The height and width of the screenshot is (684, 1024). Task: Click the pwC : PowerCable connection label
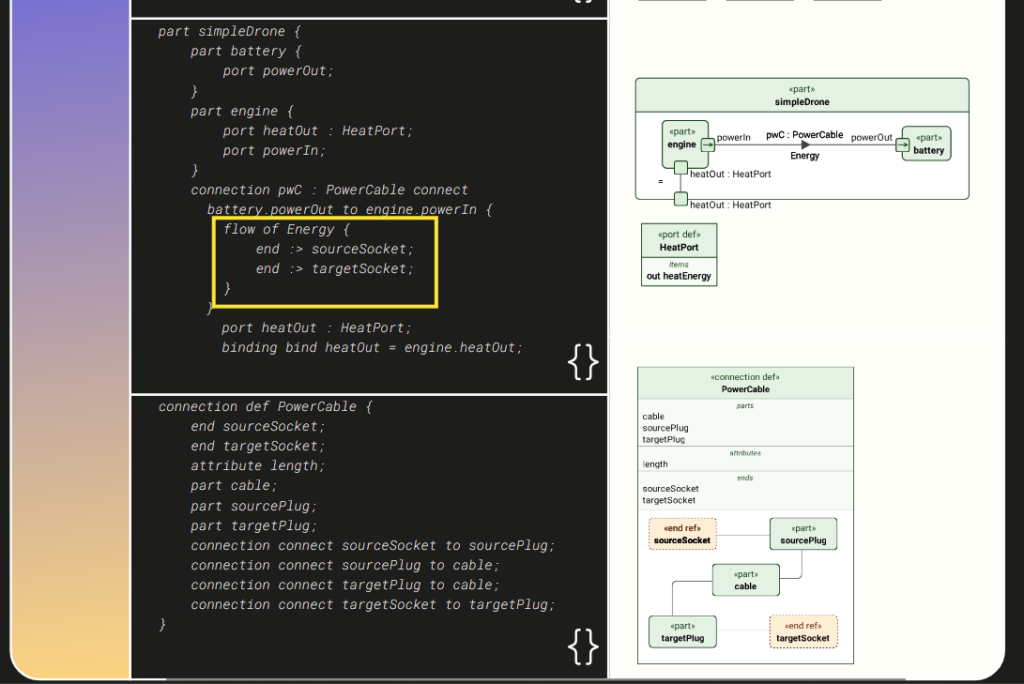[804, 134]
